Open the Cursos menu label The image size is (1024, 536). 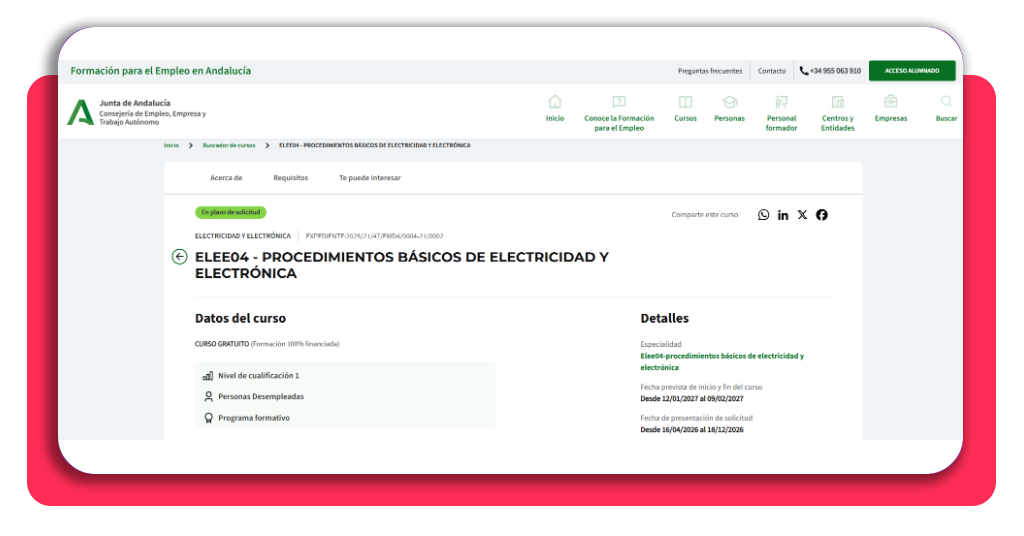click(x=685, y=118)
